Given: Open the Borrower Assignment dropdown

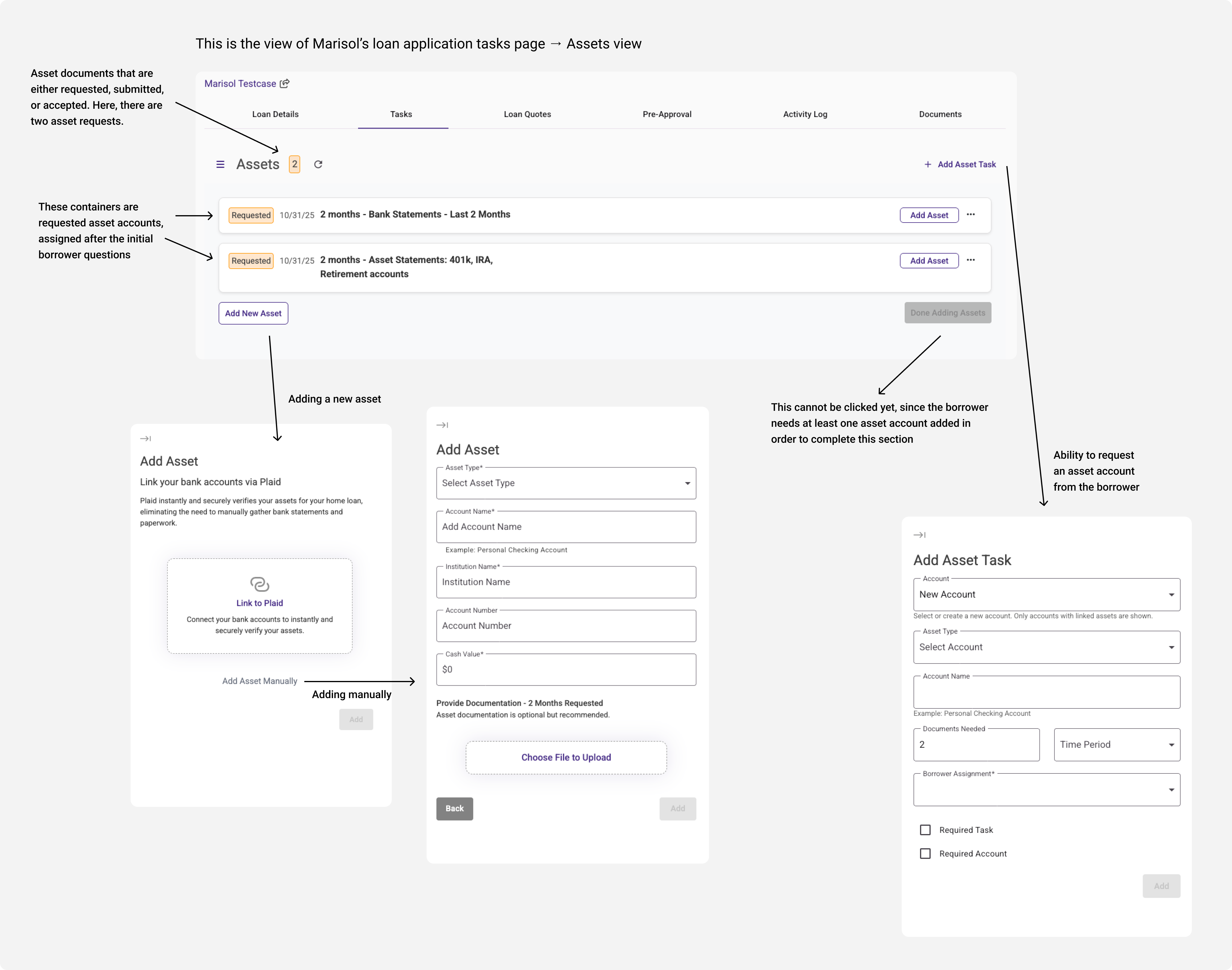Looking at the screenshot, I should click(1046, 790).
